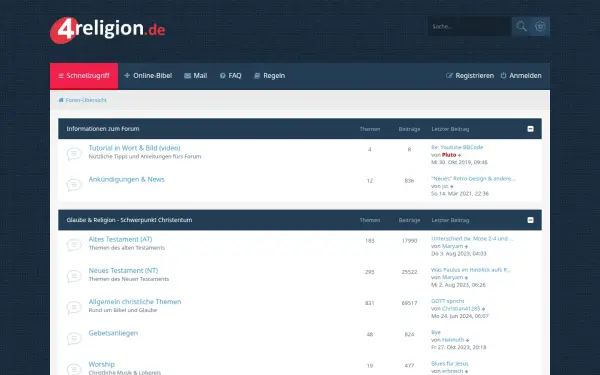Click the Registrieren link

coord(470,76)
